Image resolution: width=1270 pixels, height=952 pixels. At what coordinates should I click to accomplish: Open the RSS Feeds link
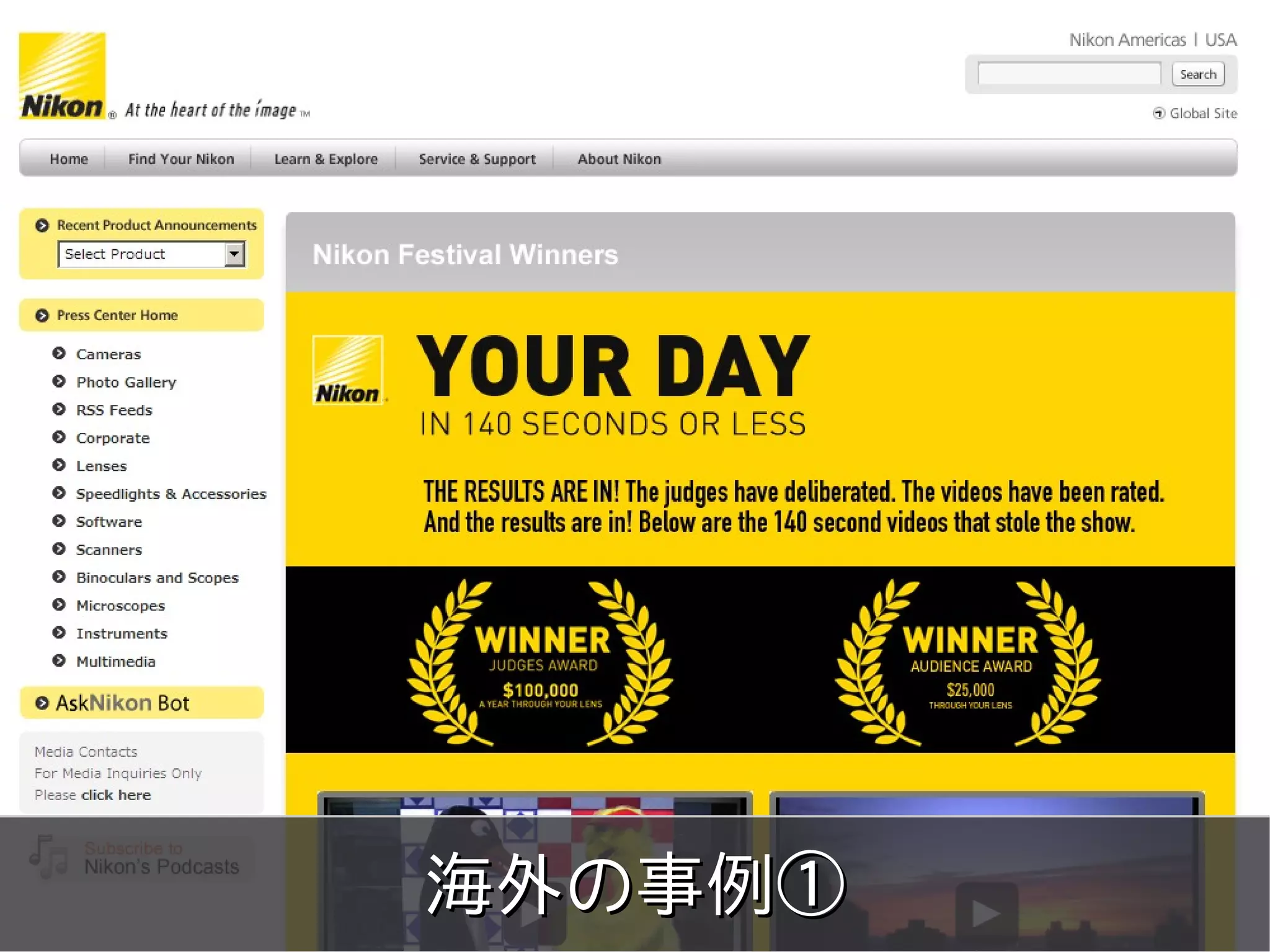tap(114, 411)
